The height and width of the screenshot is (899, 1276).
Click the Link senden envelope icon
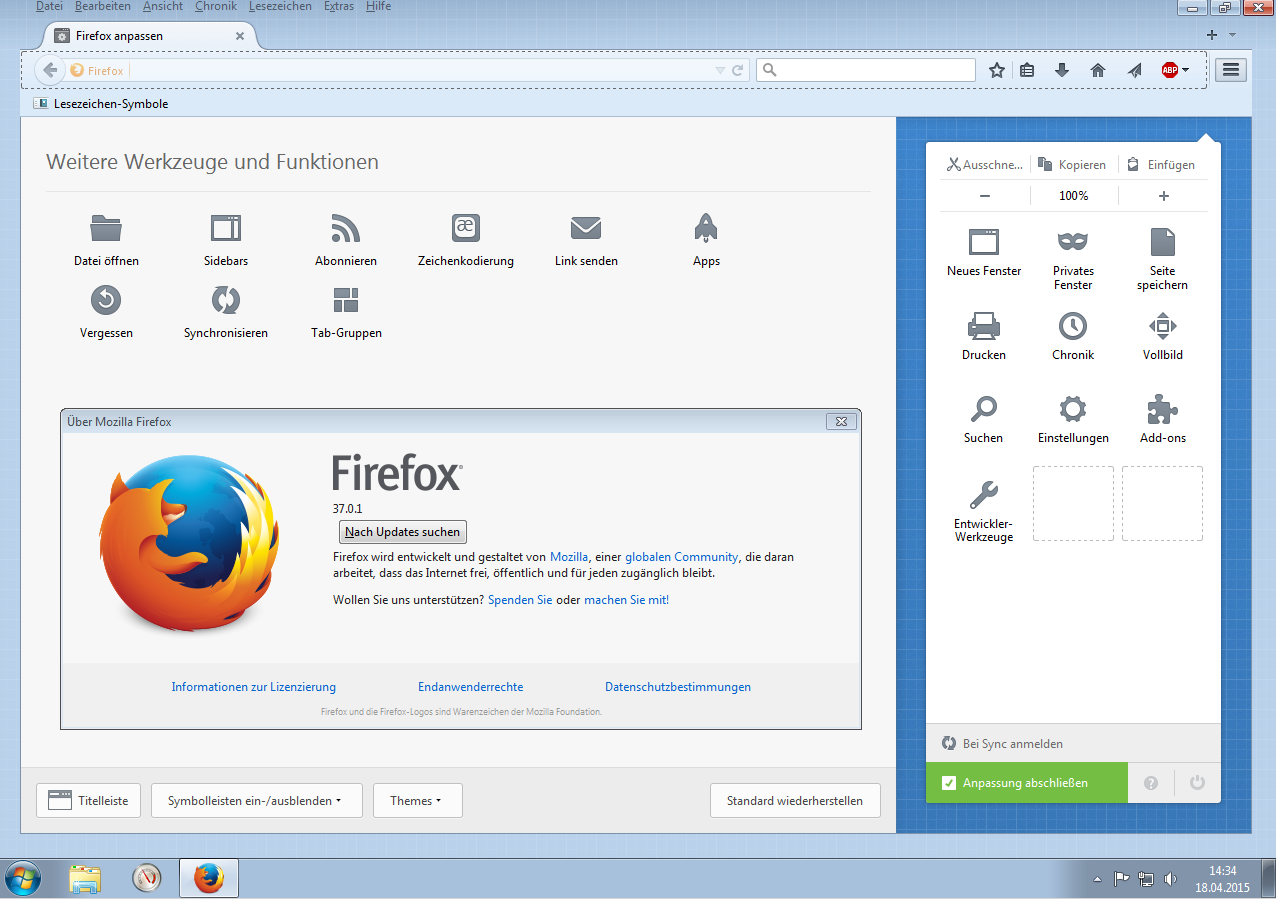pos(586,228)
